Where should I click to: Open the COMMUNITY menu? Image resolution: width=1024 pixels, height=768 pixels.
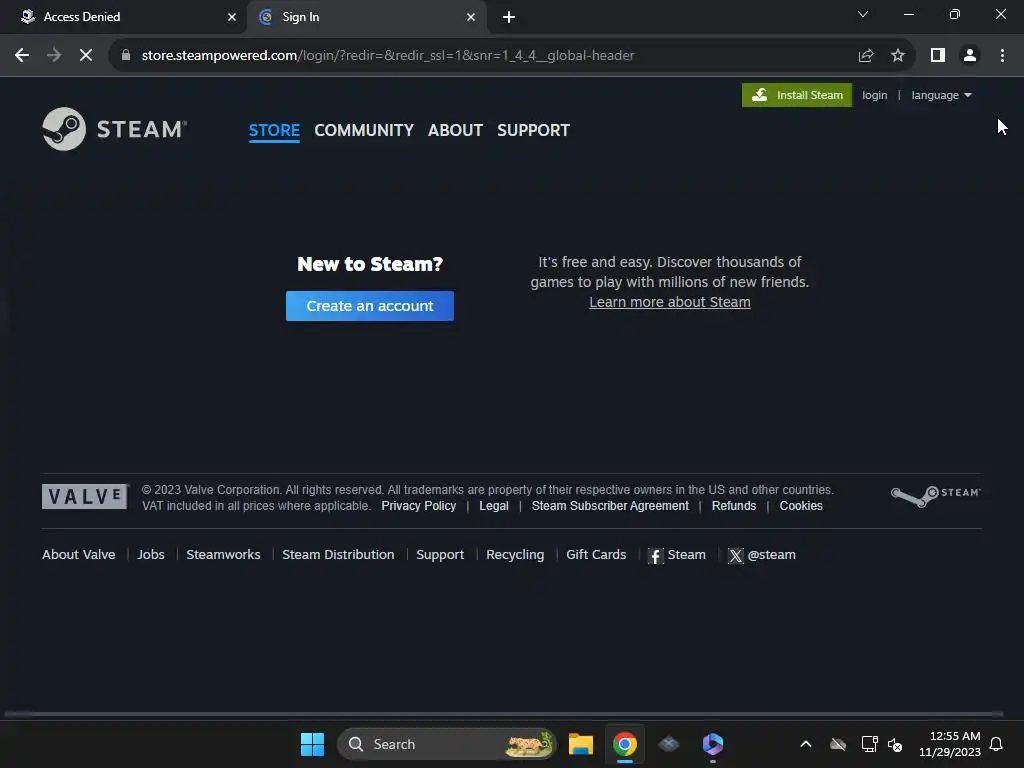(x=364, y=130)
